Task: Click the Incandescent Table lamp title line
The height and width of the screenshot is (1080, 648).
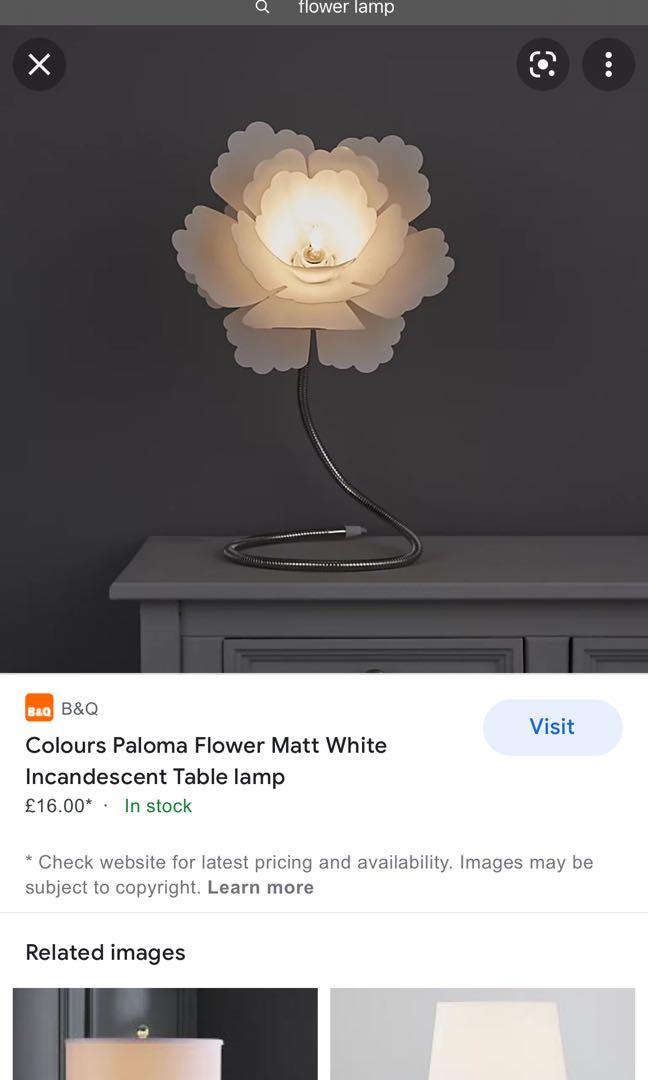Action: (x=155, y=777)
